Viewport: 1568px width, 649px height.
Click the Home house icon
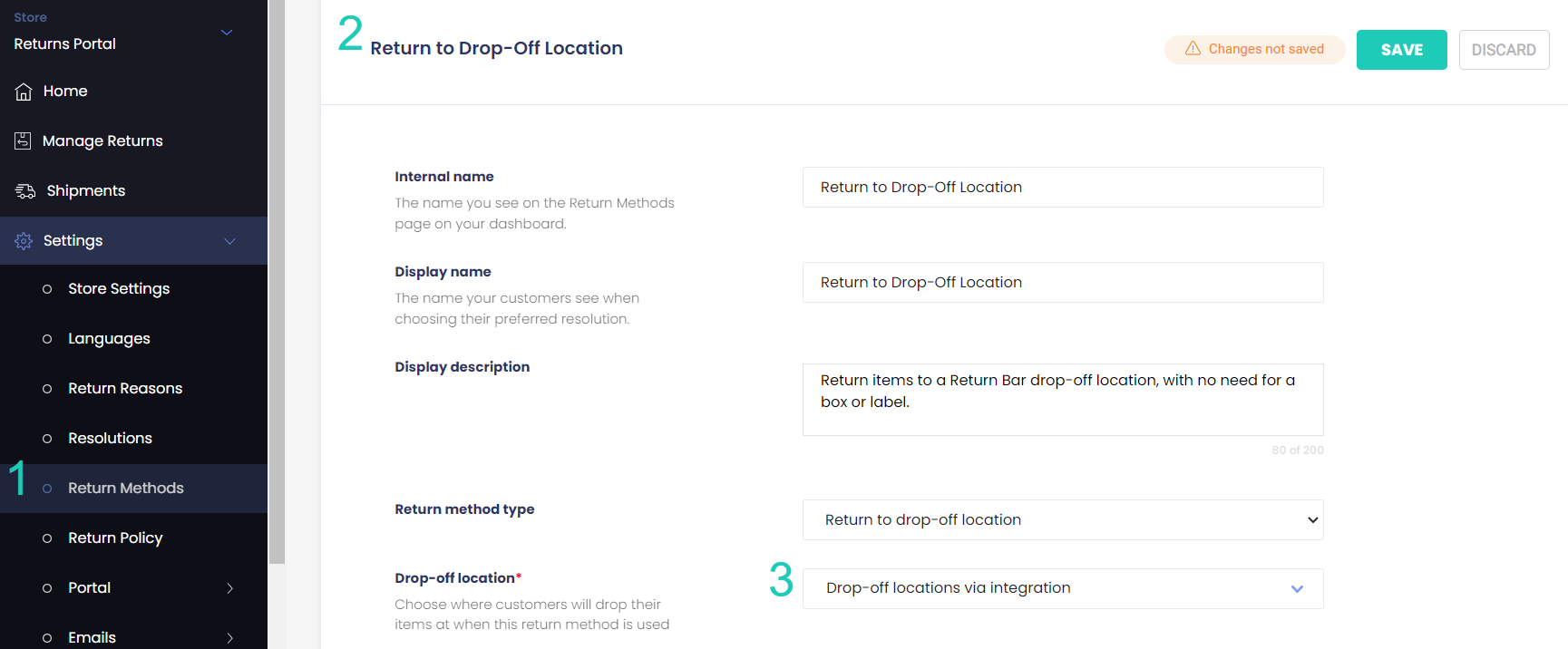pos(24,92)
